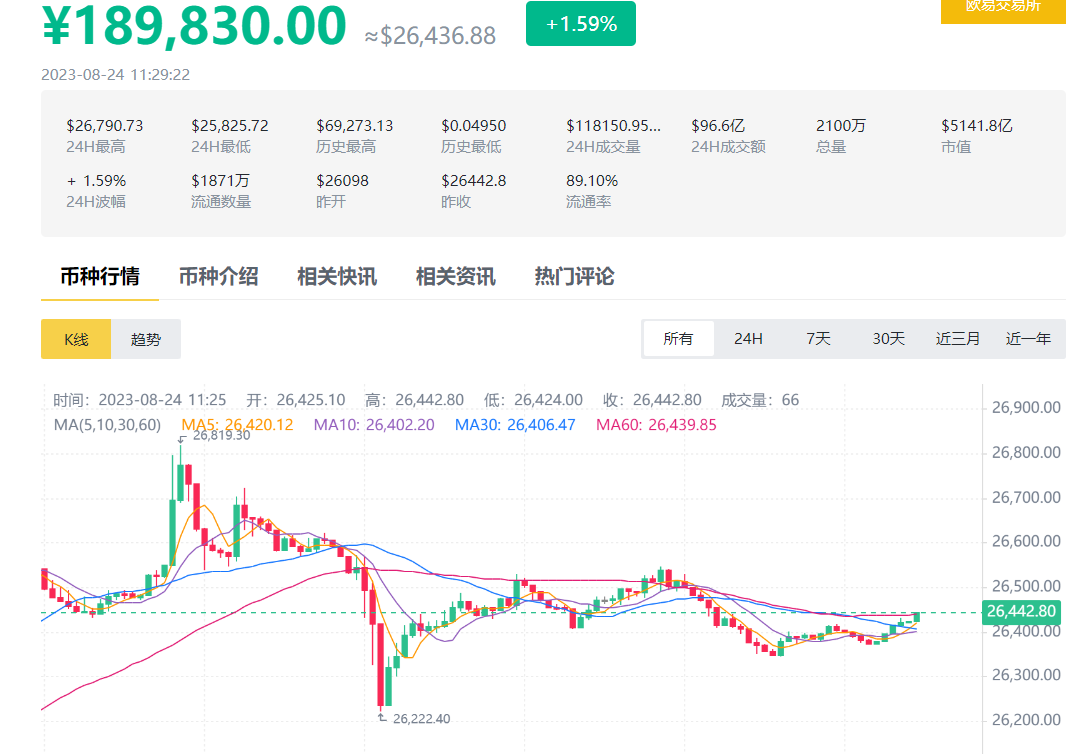Click the 26,819.30 high price marker
Image resolution: width=1079 pixels, height=754 pixels.
220,436
